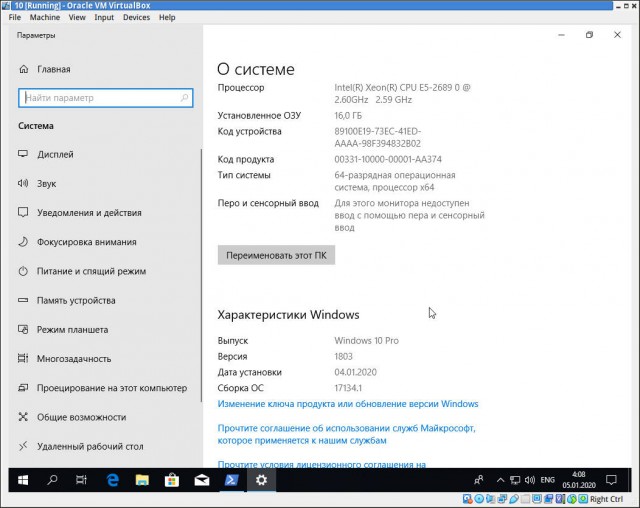
Task: Open Mail app from taskbar
Action: pos(202,480)
